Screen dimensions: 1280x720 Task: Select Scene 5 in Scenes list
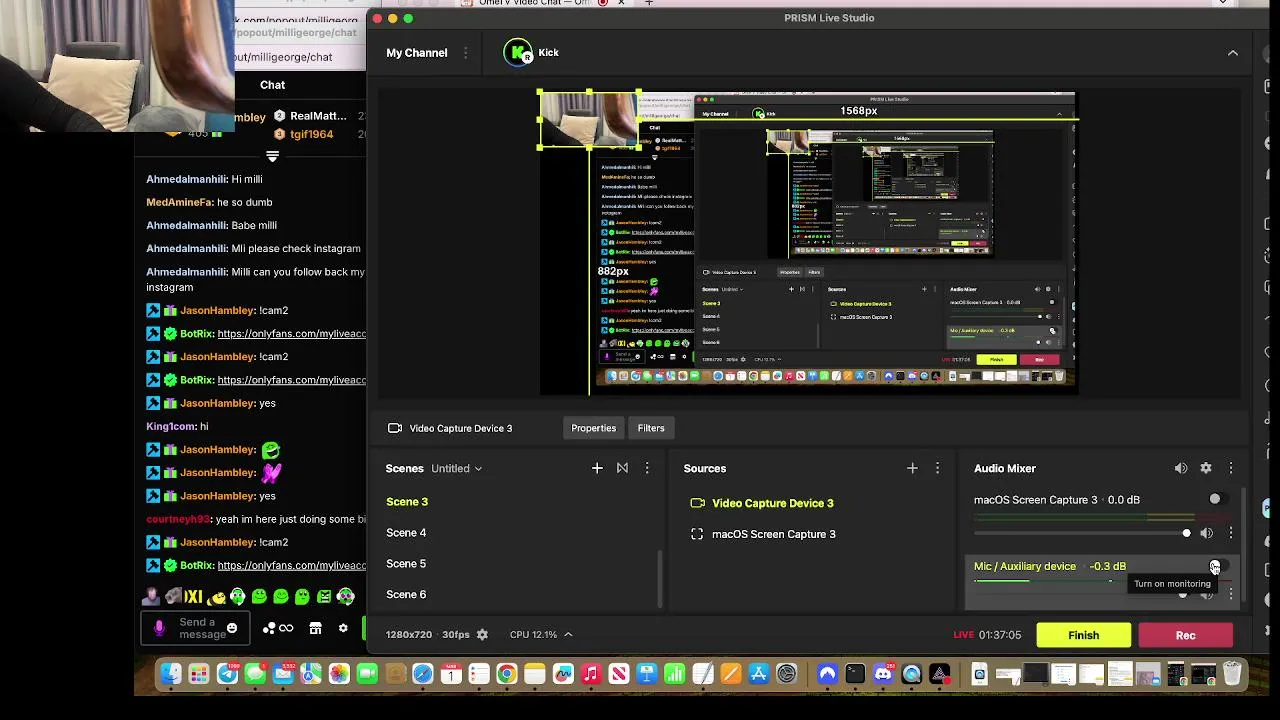click(x=406, y=564)
